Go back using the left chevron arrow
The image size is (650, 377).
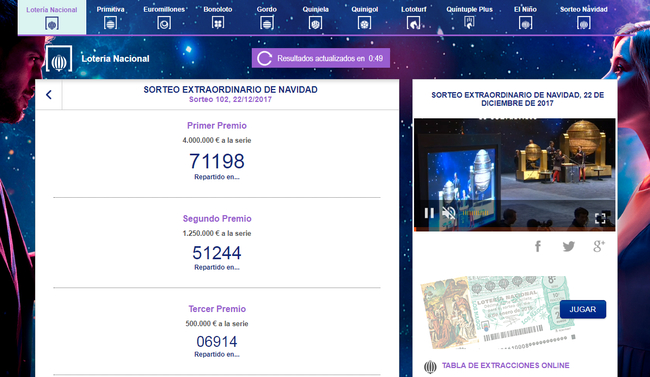point(49,95)
